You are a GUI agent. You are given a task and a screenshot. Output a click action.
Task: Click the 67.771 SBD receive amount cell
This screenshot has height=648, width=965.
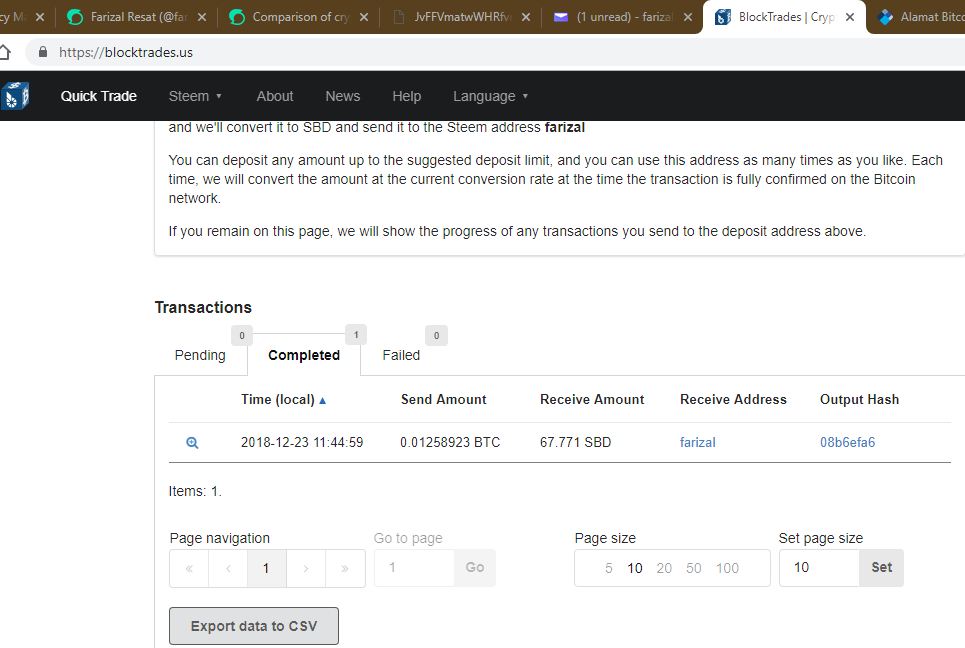pos(575,442)
